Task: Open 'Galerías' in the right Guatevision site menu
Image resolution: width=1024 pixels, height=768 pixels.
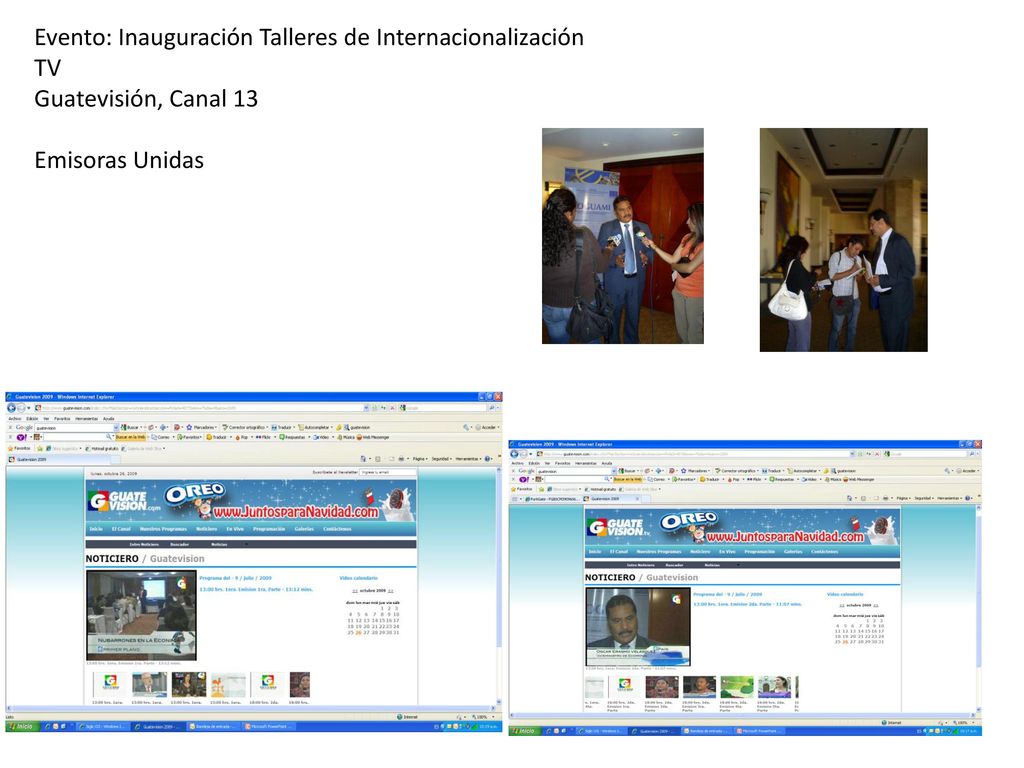Action: 793,552
